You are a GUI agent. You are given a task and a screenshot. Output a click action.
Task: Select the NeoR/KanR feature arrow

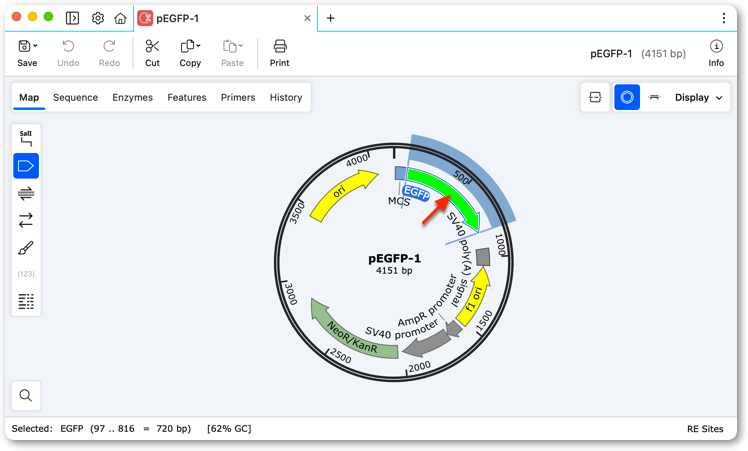[x=352, y=334]
